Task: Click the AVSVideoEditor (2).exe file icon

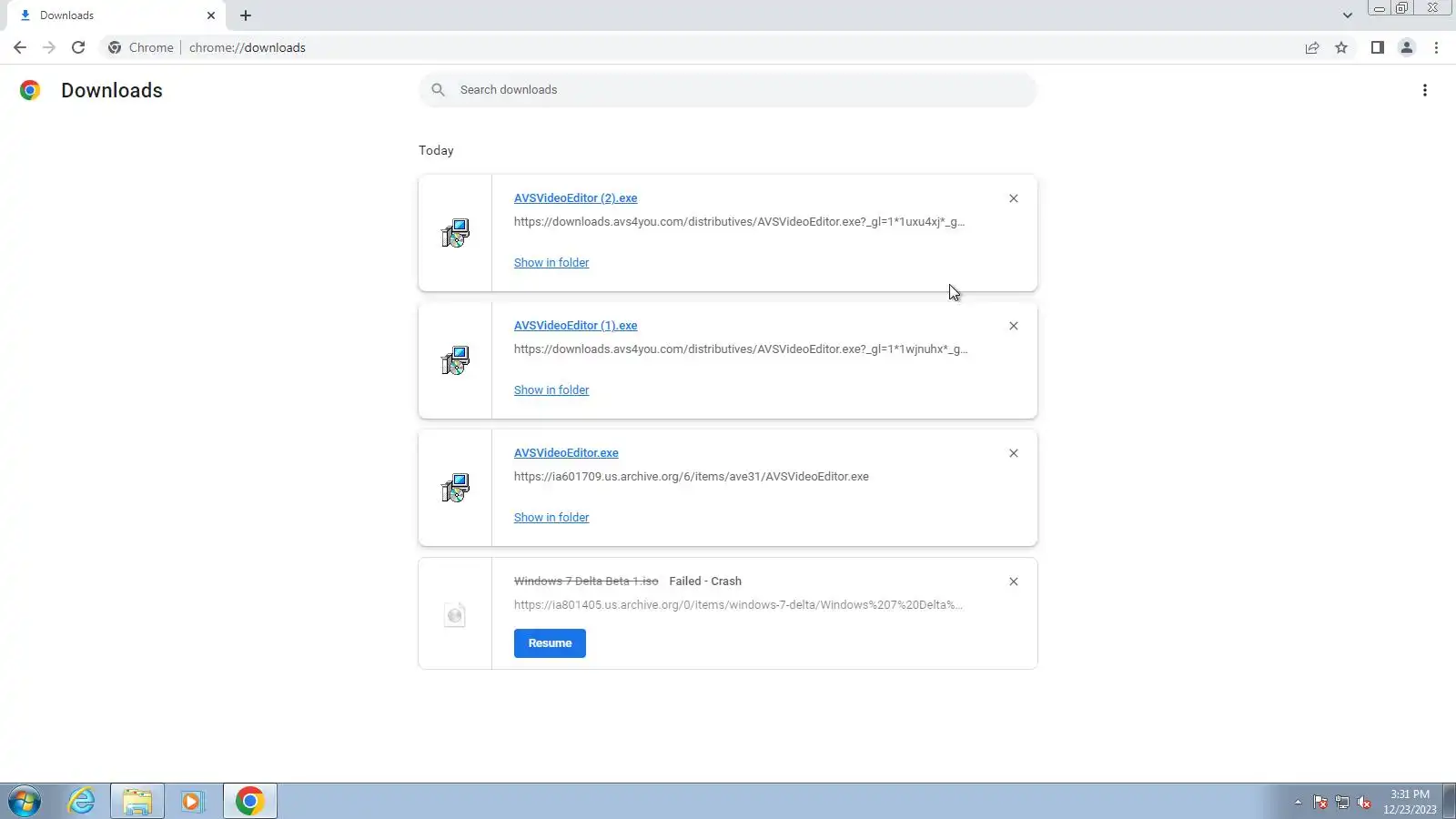Action: 456,233
